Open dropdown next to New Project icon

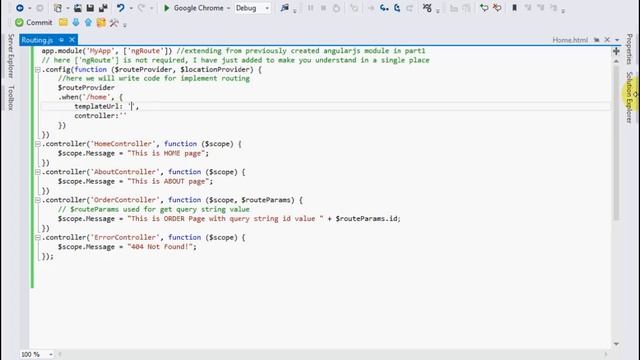[67, 8]
